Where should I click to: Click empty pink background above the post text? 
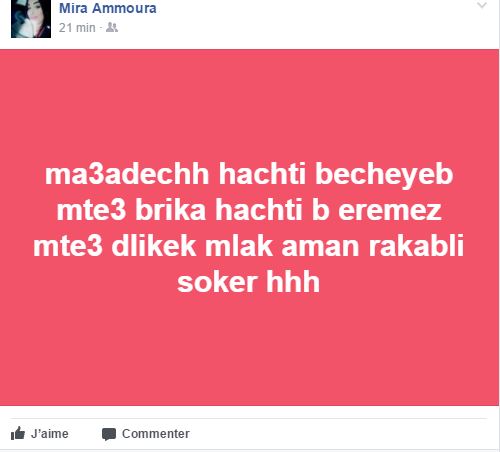tap(249, 103)
